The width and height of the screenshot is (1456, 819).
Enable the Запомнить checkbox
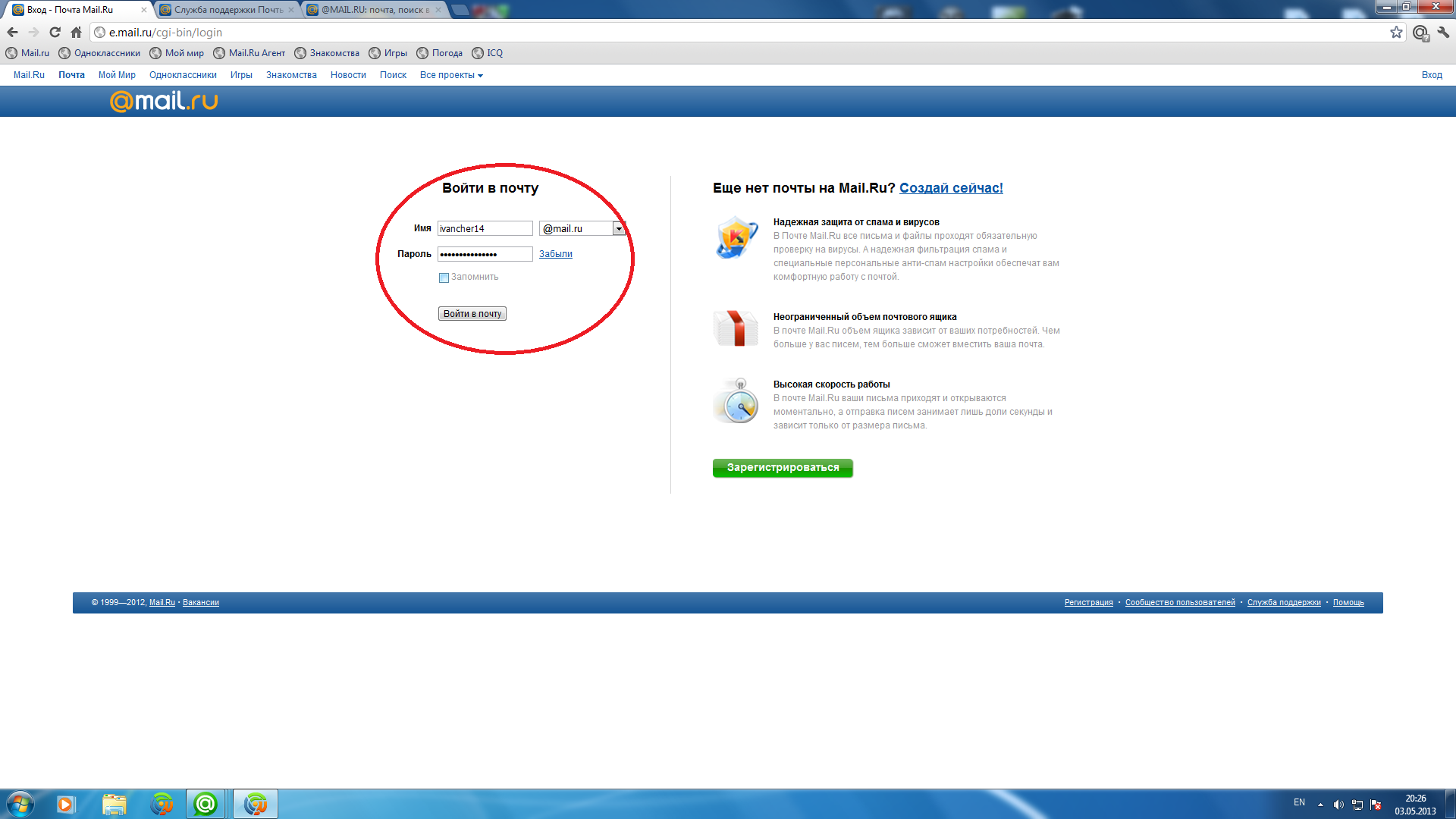[444, 278]
